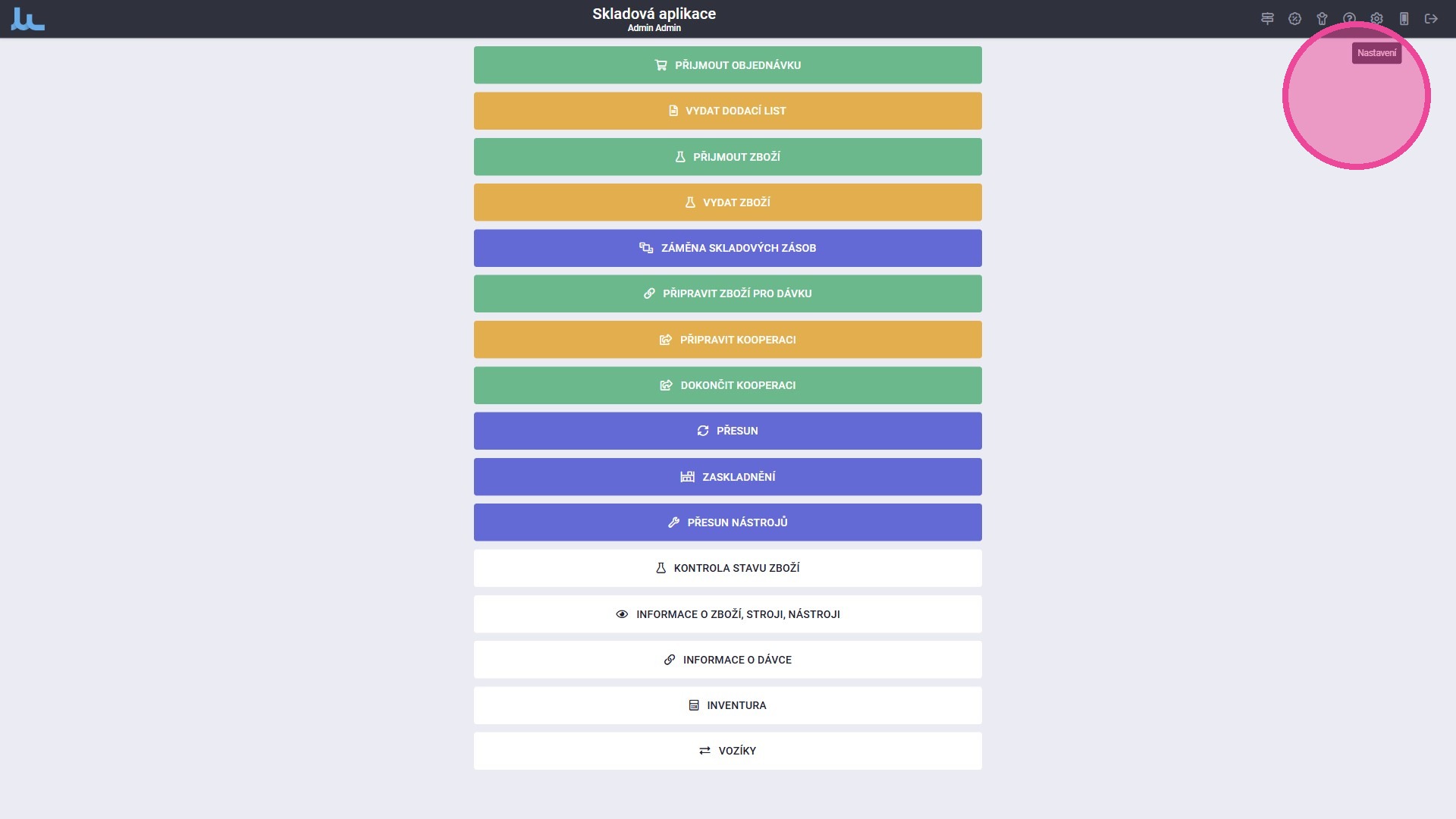
Task: Start Připravit zboží pro dávku
Action: tap(727, 293)
